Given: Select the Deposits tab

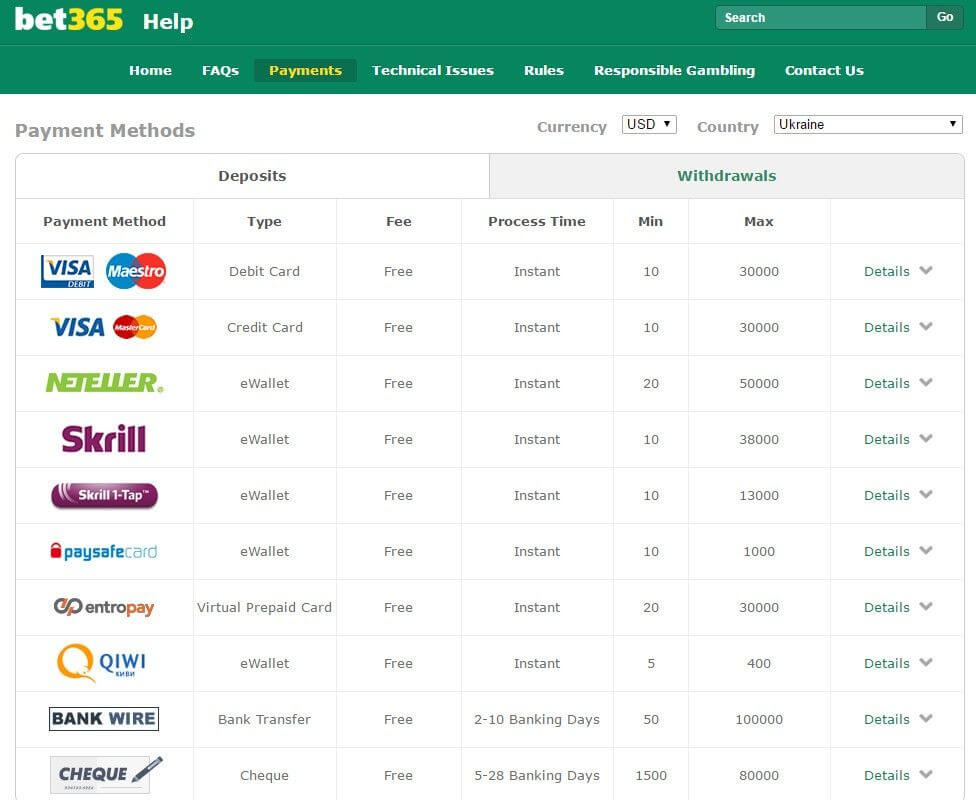Looking at the screenshot, I should coord(252,175).
